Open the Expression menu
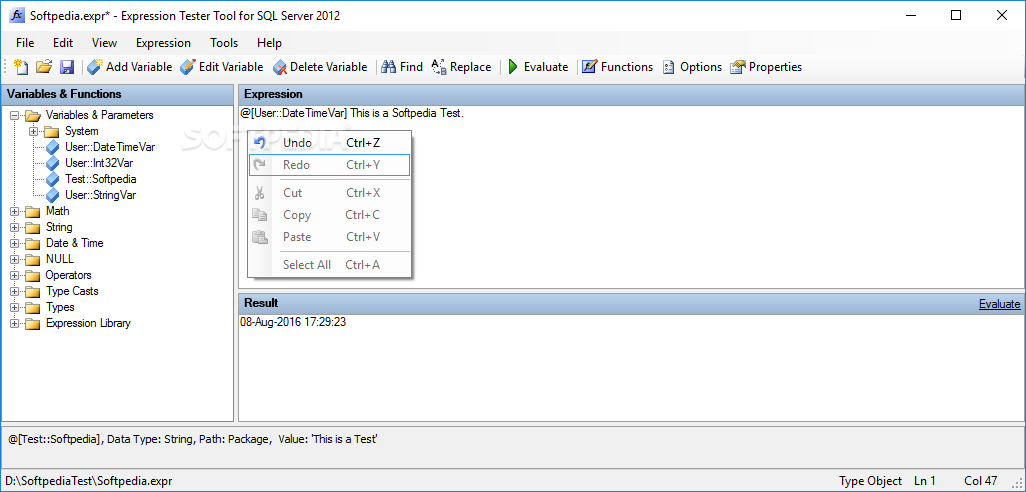The width and height of the screenshot is (1026, 492). tap(164, 43)
